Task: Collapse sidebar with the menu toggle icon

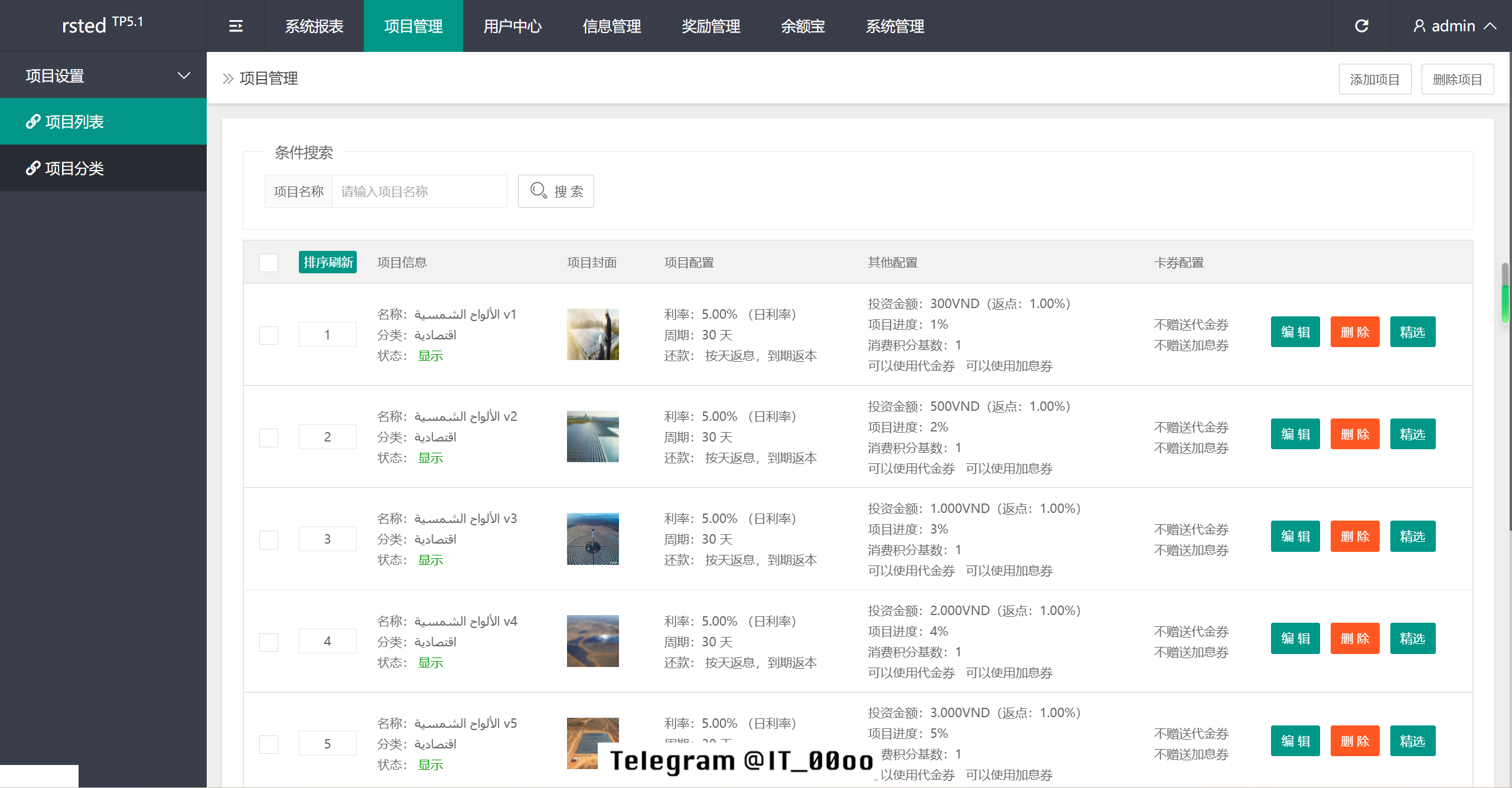Action: coord(236,26)
